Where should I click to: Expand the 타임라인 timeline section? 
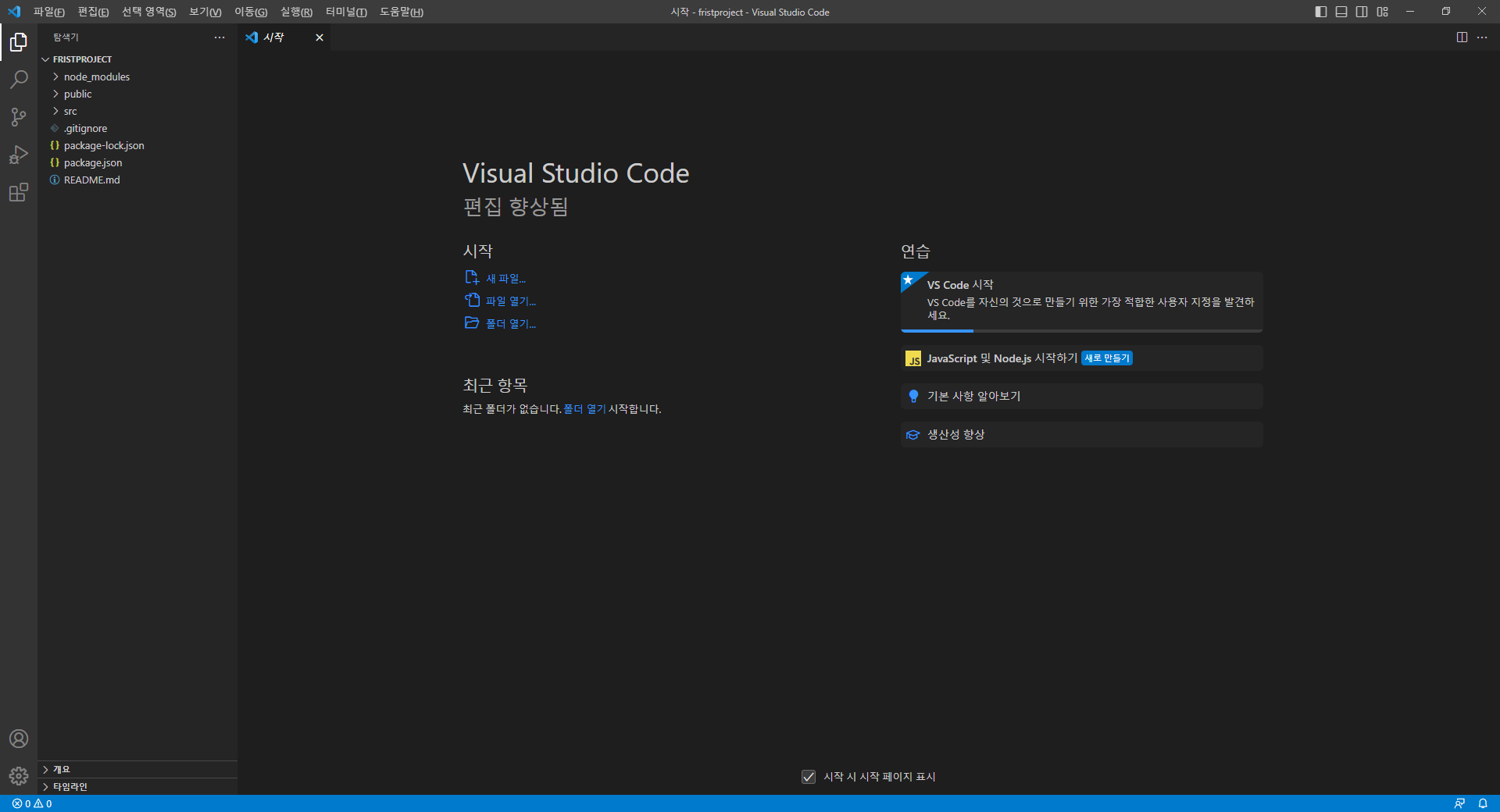tap(137, 787)
